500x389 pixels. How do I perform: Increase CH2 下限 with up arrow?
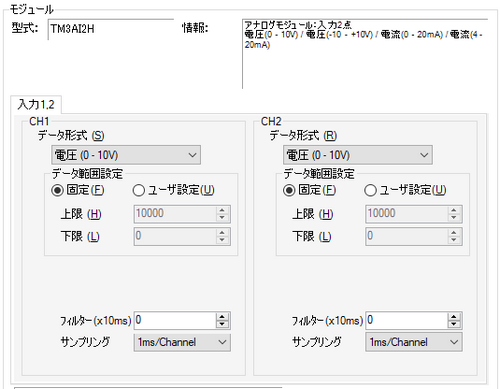click(454, 232)
